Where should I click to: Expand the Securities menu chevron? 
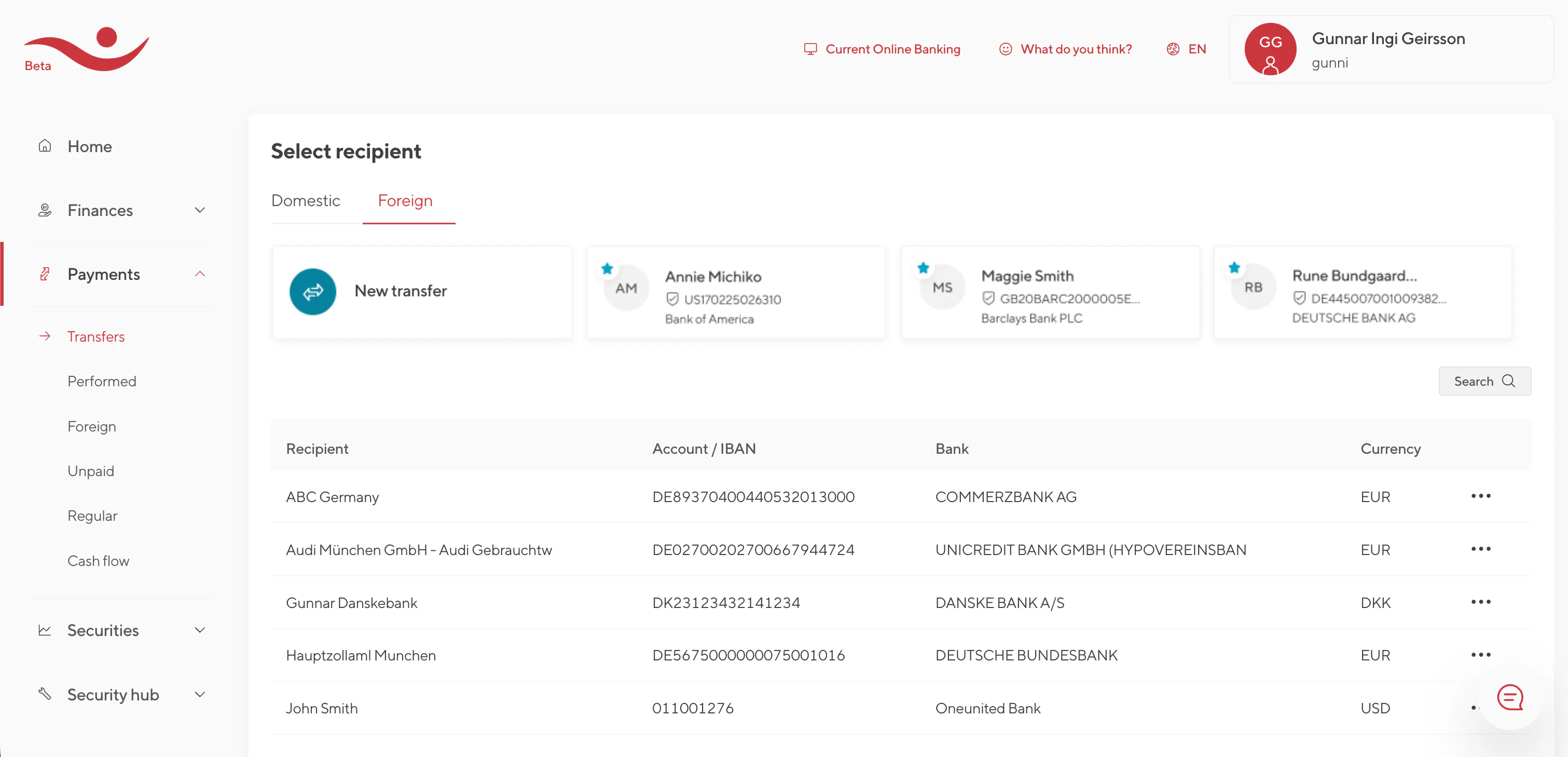[x=200, y=630]
